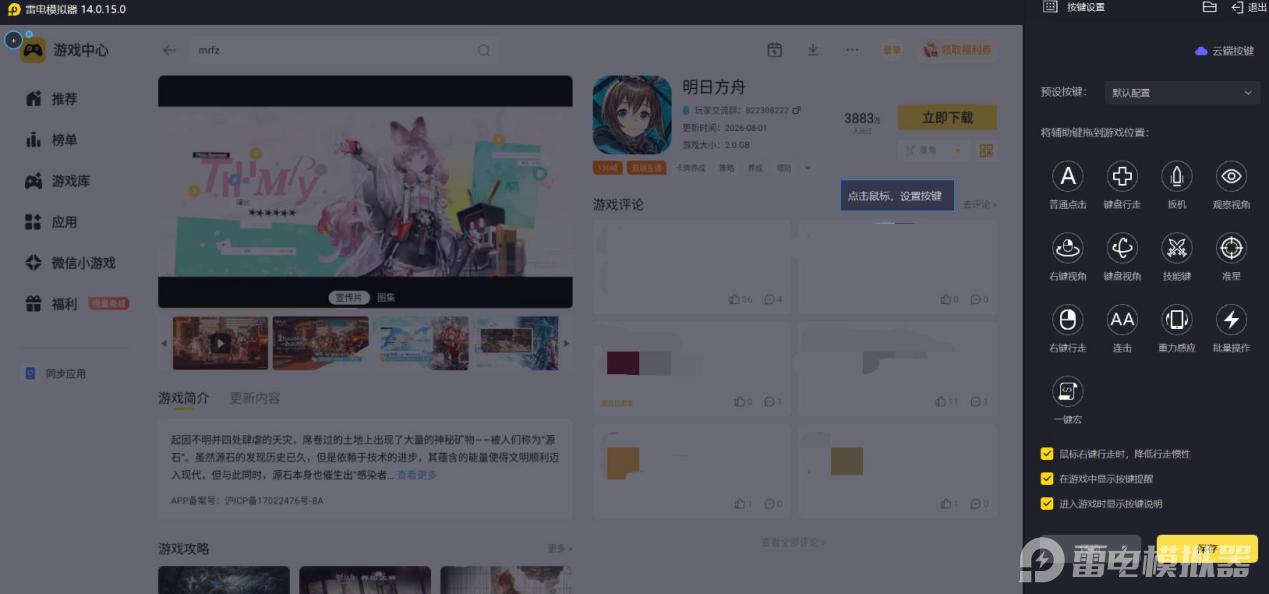Open 游戏库 in the sidebar
This screenshot has height=594, width=1269.
pyautogui.click(x=57, y=181)
